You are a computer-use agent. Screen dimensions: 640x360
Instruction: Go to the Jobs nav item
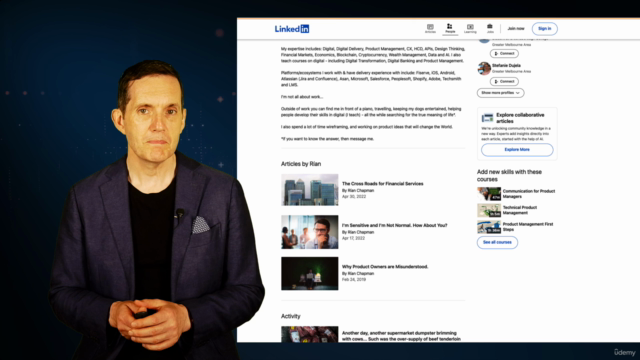click(x=490, y=29)
